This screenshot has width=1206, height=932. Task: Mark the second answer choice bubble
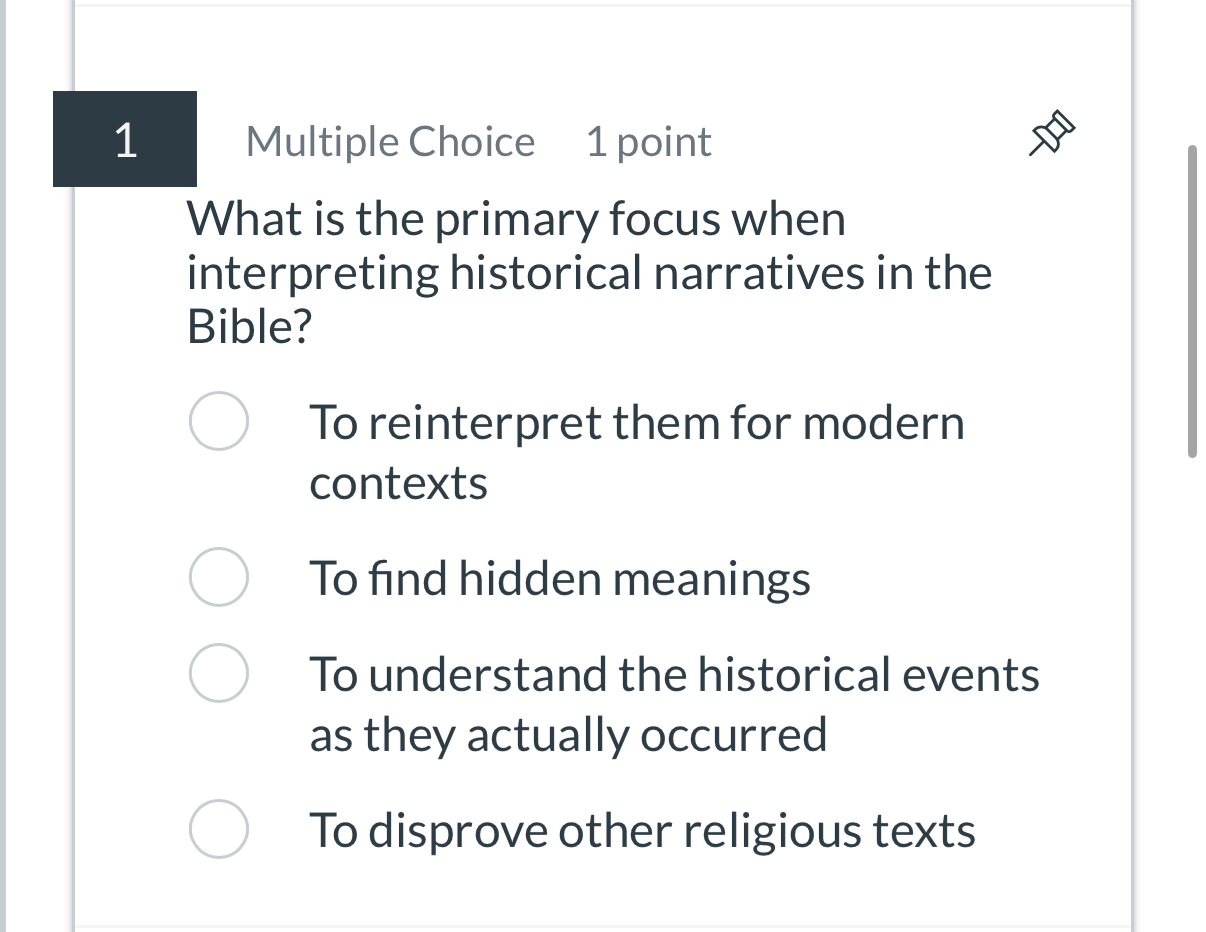point(218,578)
